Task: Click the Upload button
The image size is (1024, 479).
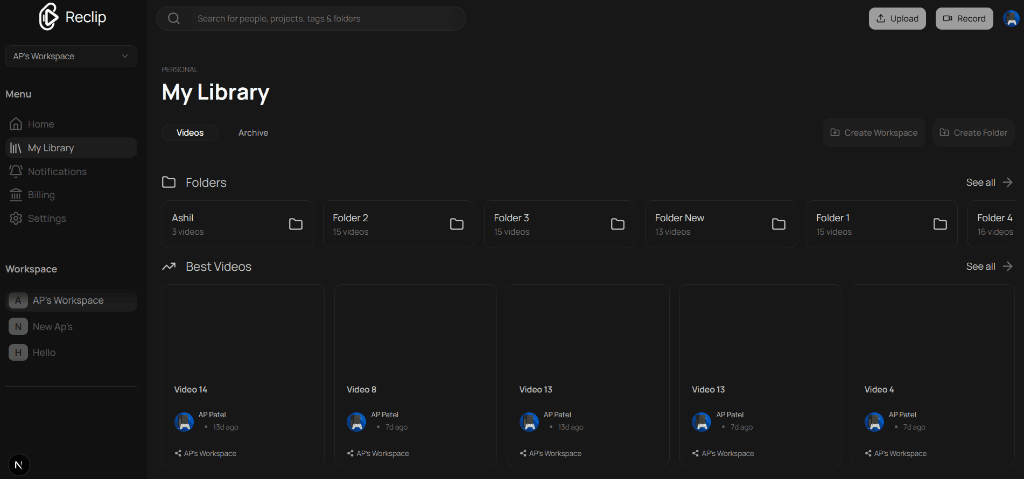Action: [x=897, y=18]
